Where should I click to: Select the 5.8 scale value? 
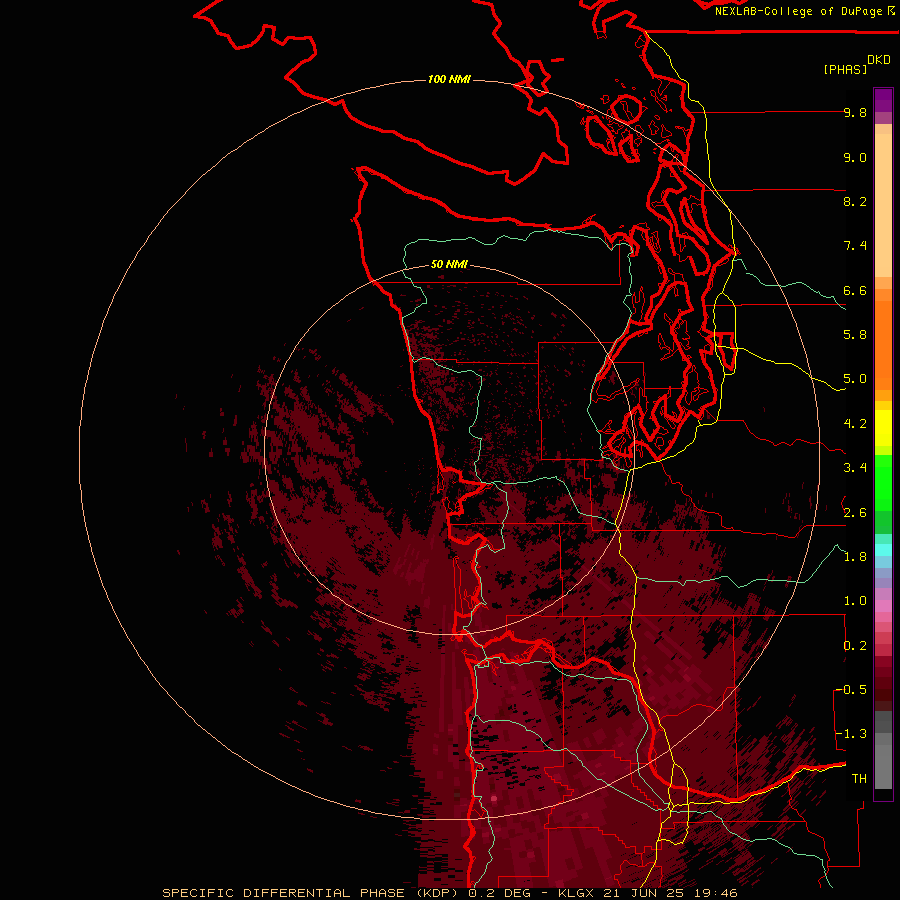click(855, 335)
